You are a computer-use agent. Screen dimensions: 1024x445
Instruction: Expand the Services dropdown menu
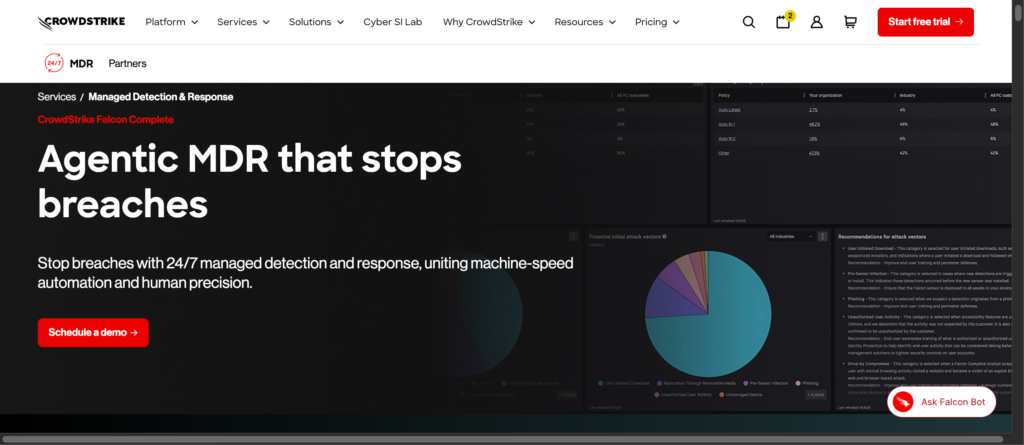(x=243, y=22)
